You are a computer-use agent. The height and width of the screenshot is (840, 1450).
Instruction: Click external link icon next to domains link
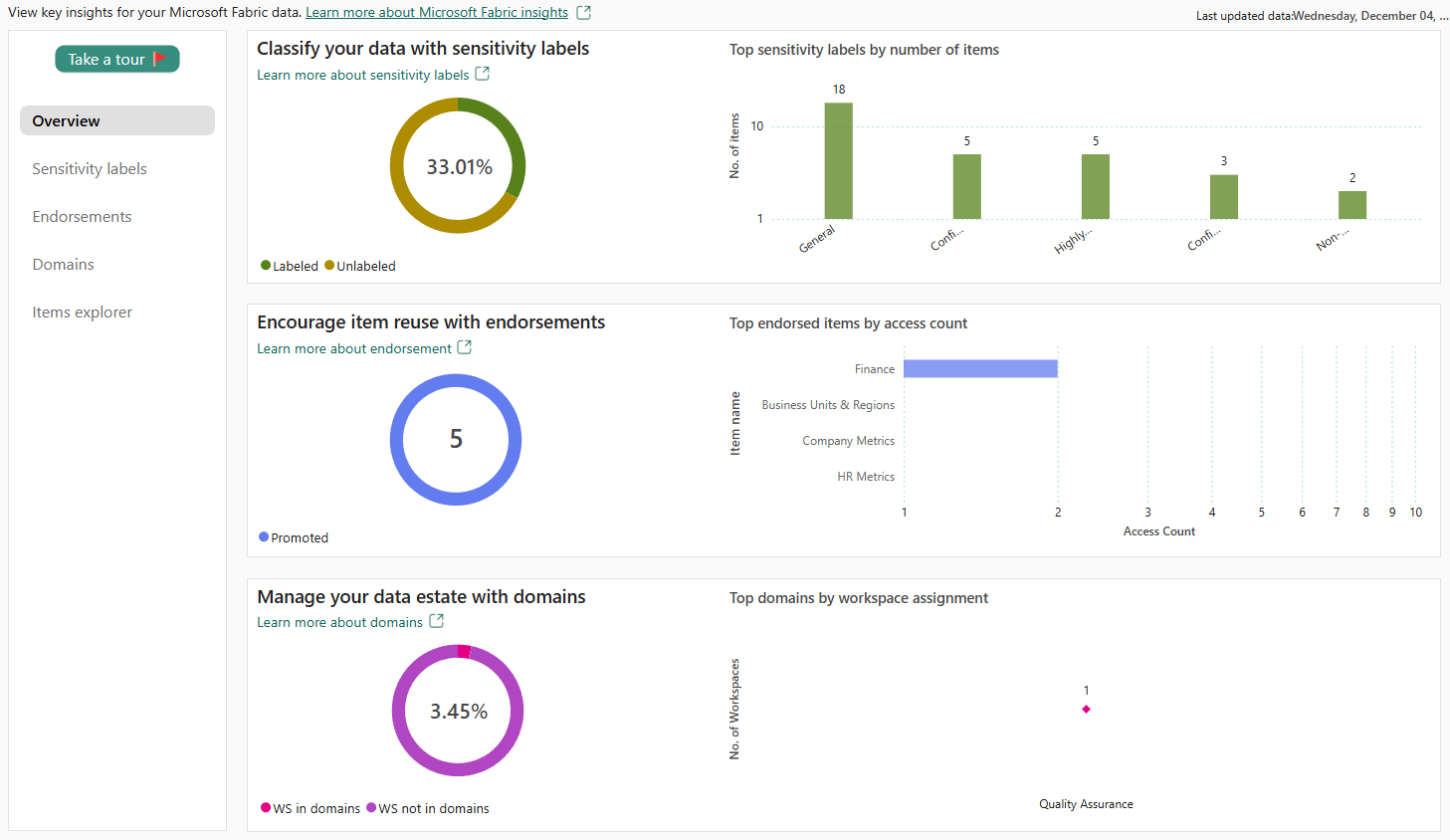(x=436, y=621)
